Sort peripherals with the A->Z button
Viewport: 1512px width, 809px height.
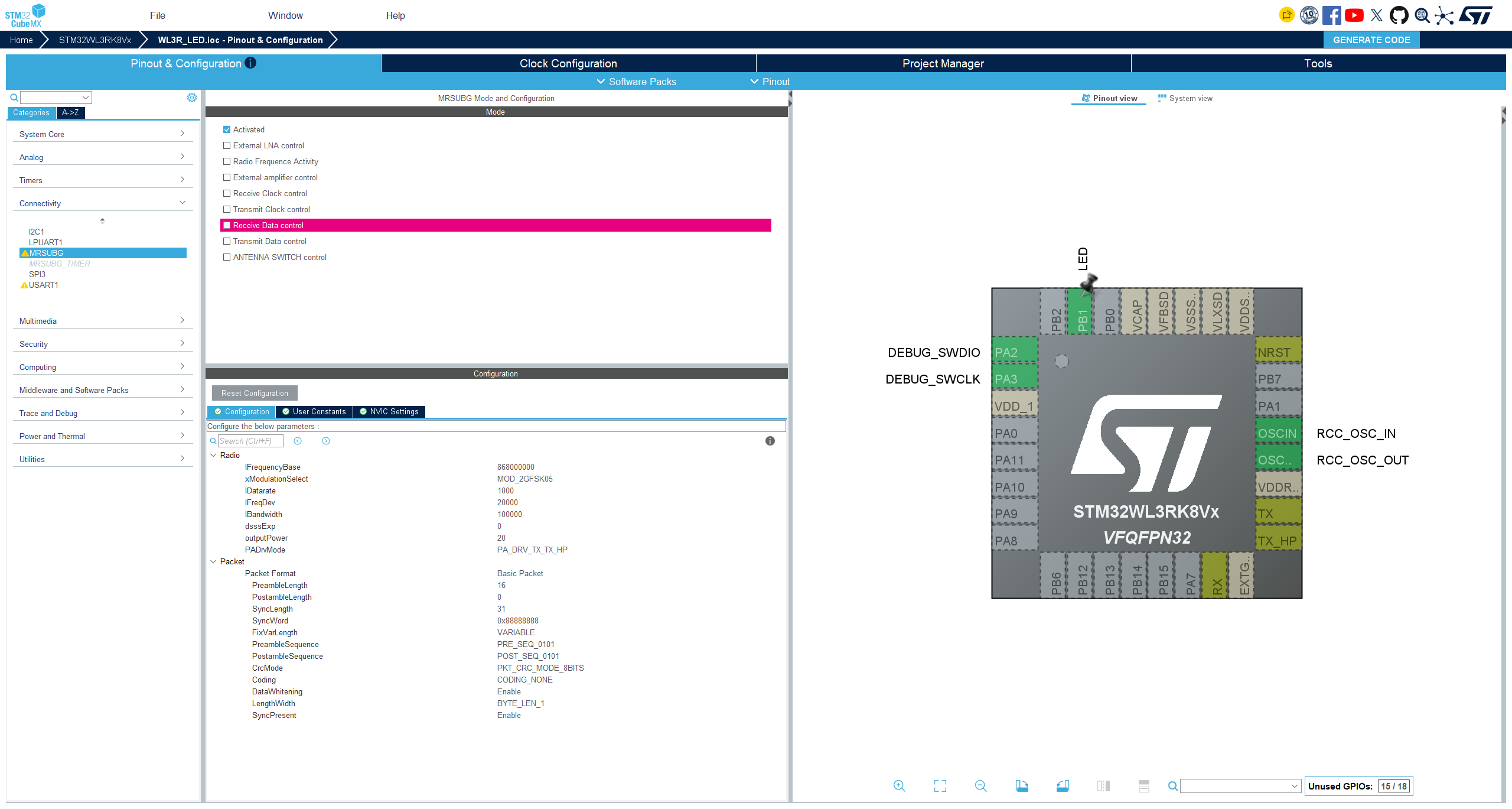pyautogui.click(x=70, y=112)
